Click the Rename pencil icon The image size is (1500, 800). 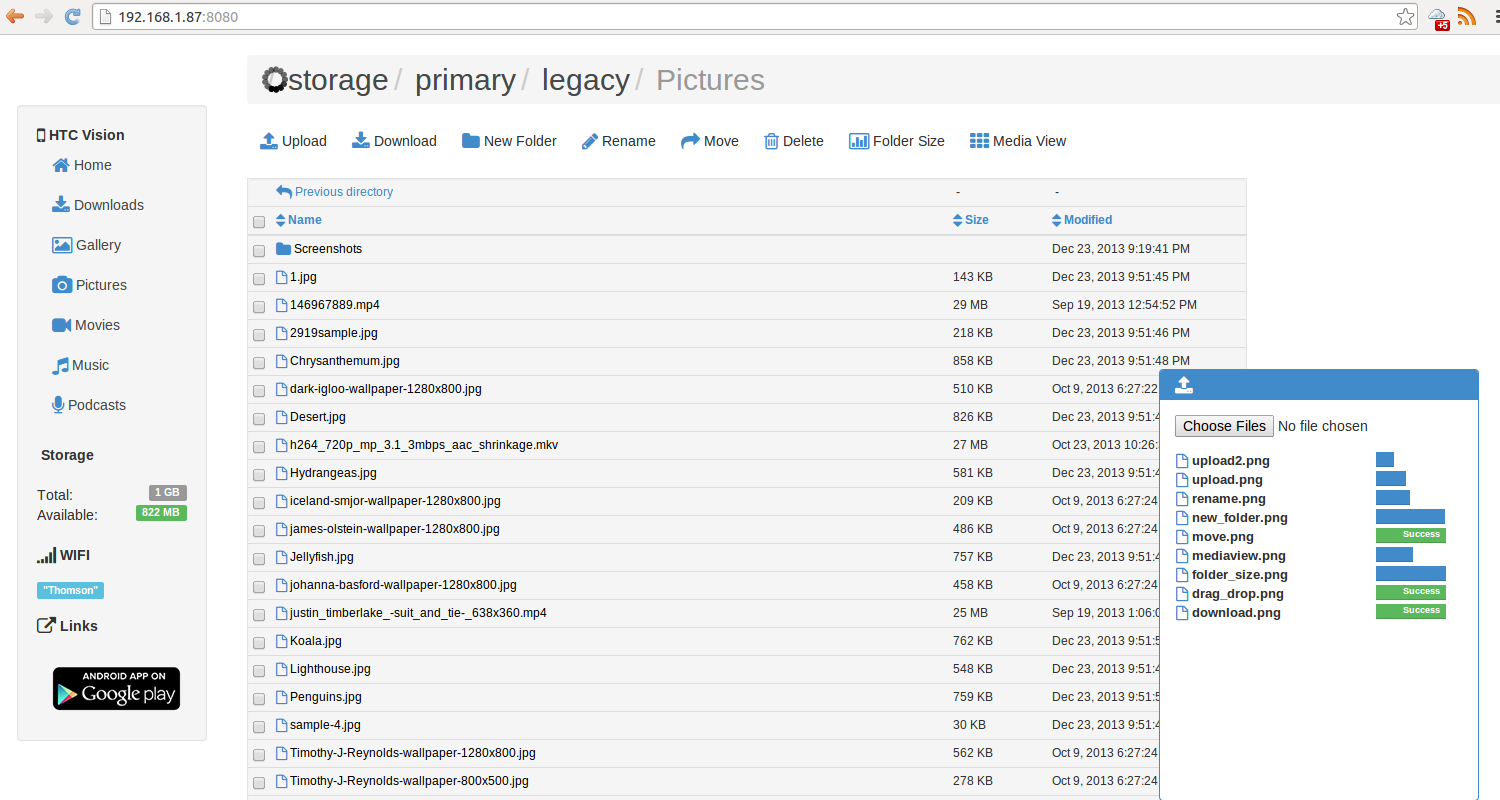click(x=590, y=141)
